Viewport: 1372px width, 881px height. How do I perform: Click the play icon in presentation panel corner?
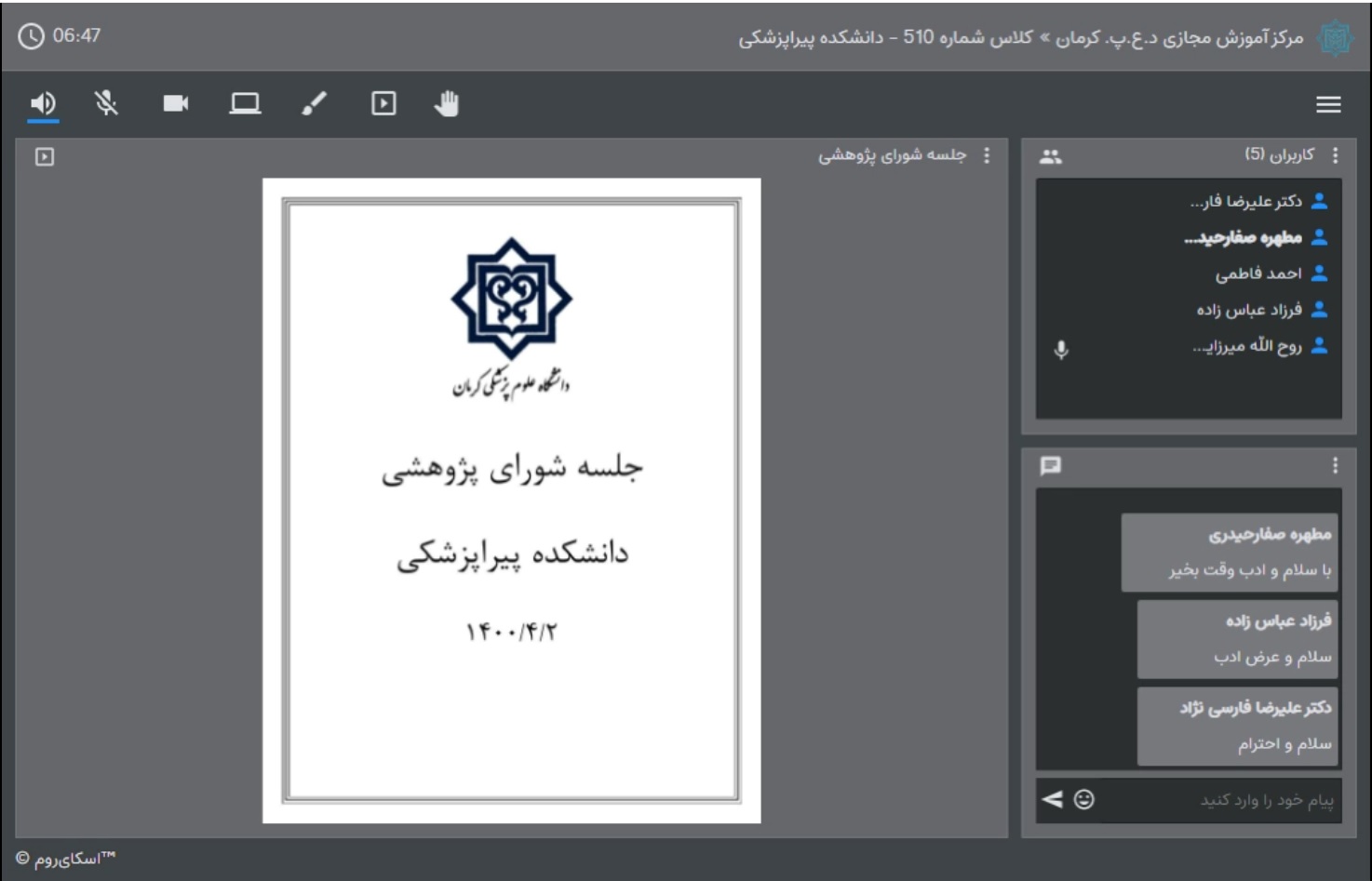45,157
